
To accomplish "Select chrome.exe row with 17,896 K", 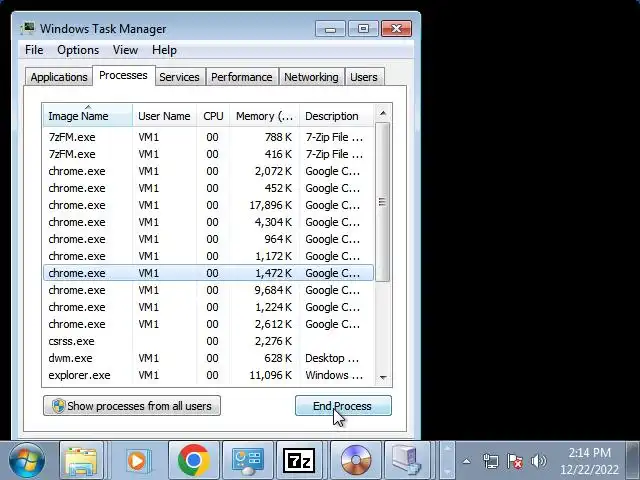I will (208, 205).
